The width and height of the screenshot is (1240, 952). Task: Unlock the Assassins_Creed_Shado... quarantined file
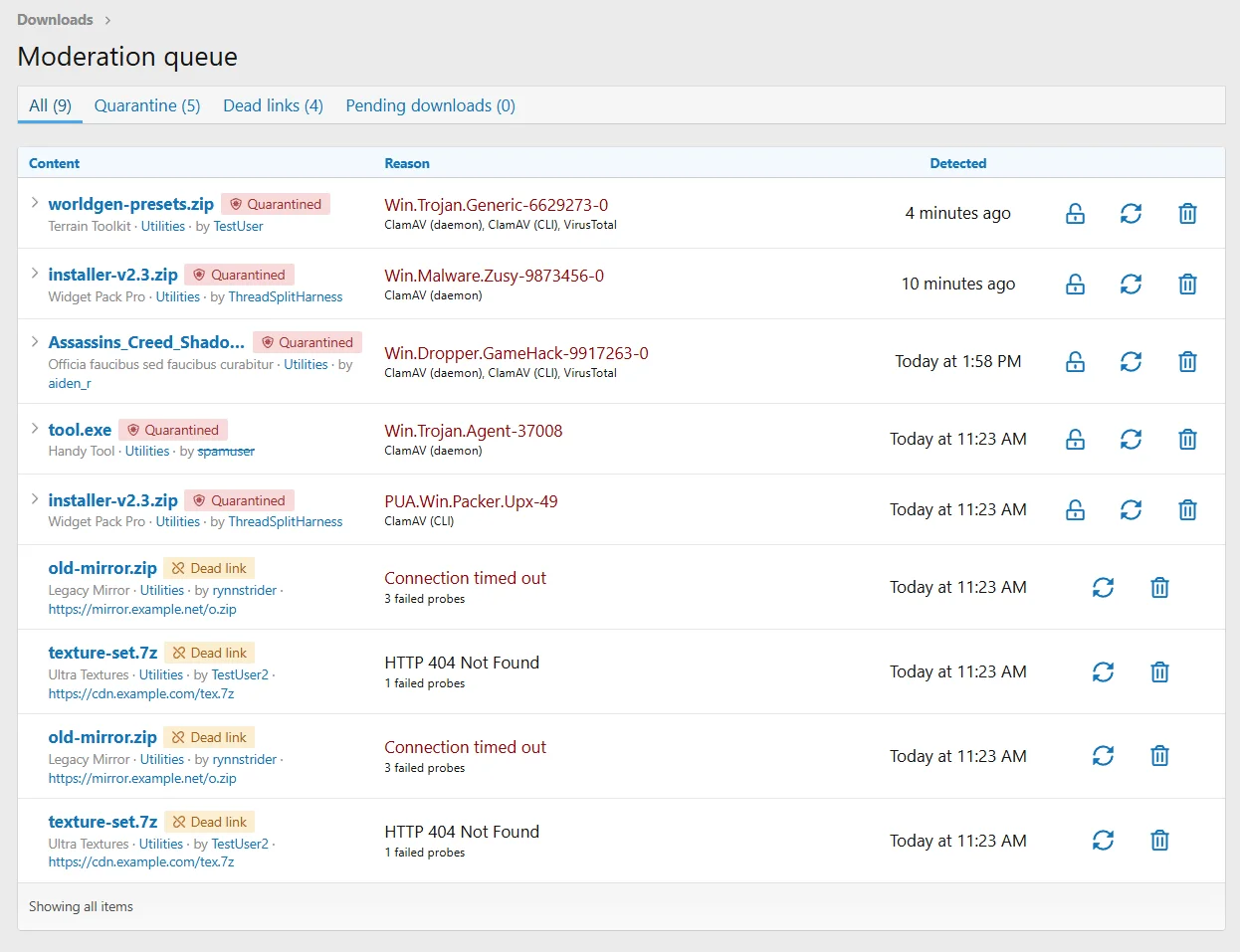pyautogui.click(x=1075, y=362)
